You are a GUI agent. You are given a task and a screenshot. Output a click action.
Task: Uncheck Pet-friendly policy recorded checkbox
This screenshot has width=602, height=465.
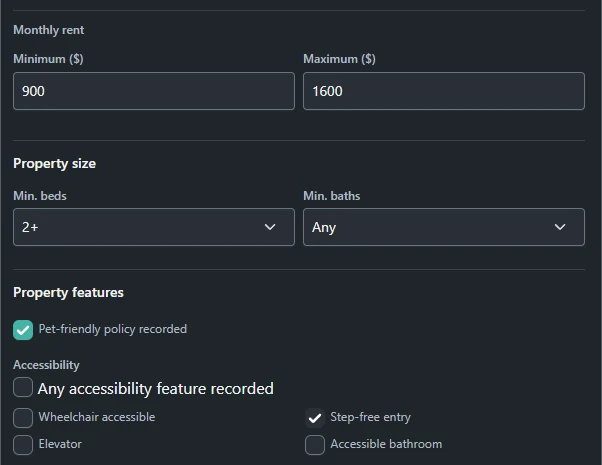point(23,330)
